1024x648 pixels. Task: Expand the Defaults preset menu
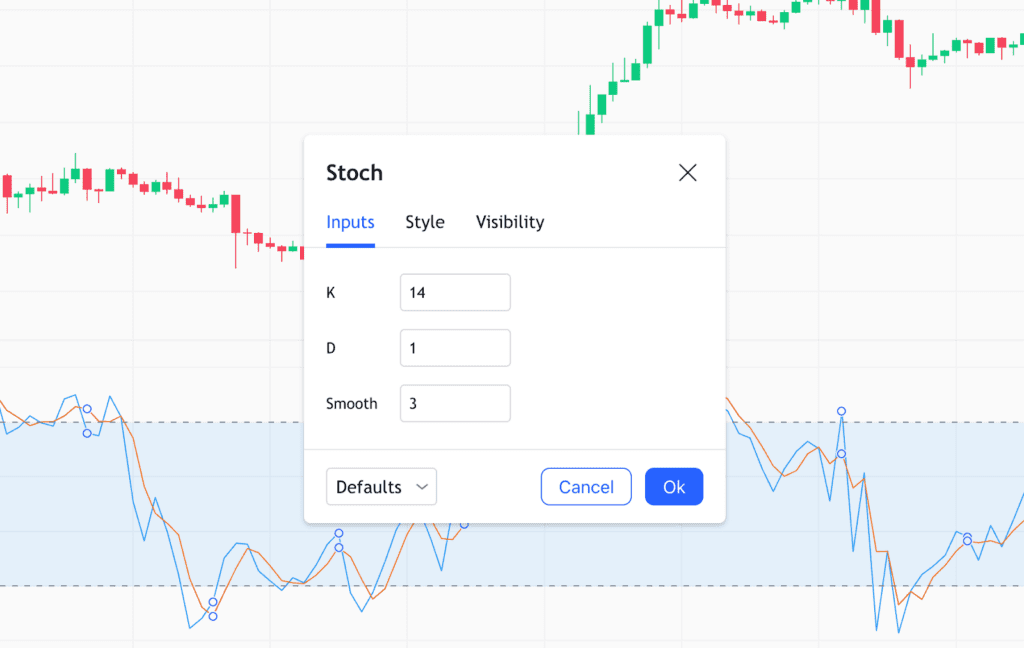381,486
